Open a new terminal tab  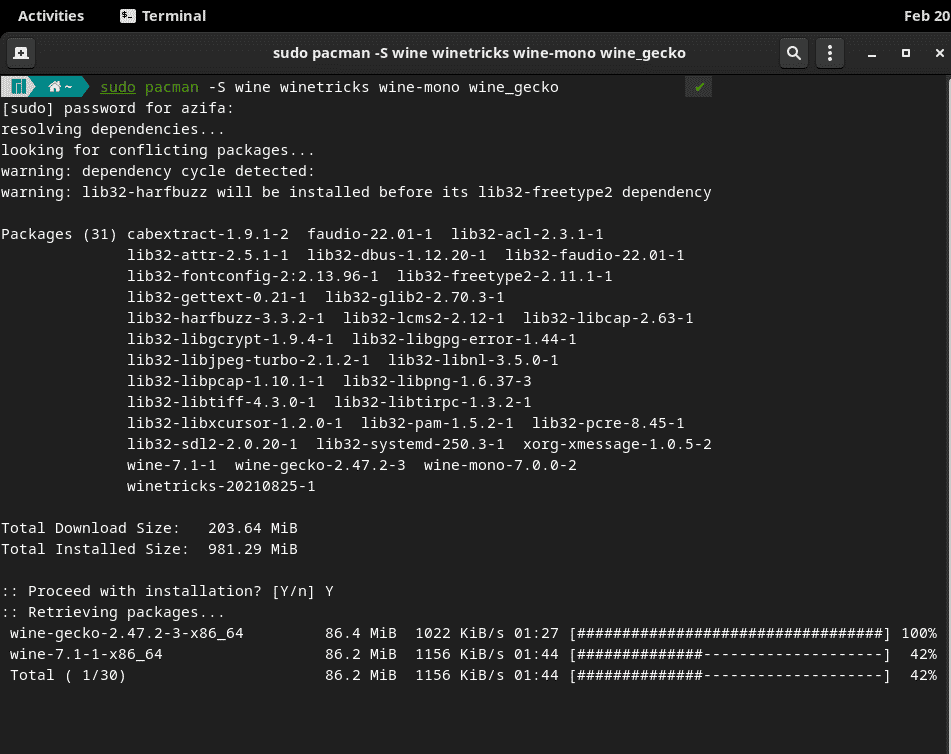click(x=20, y=52)
